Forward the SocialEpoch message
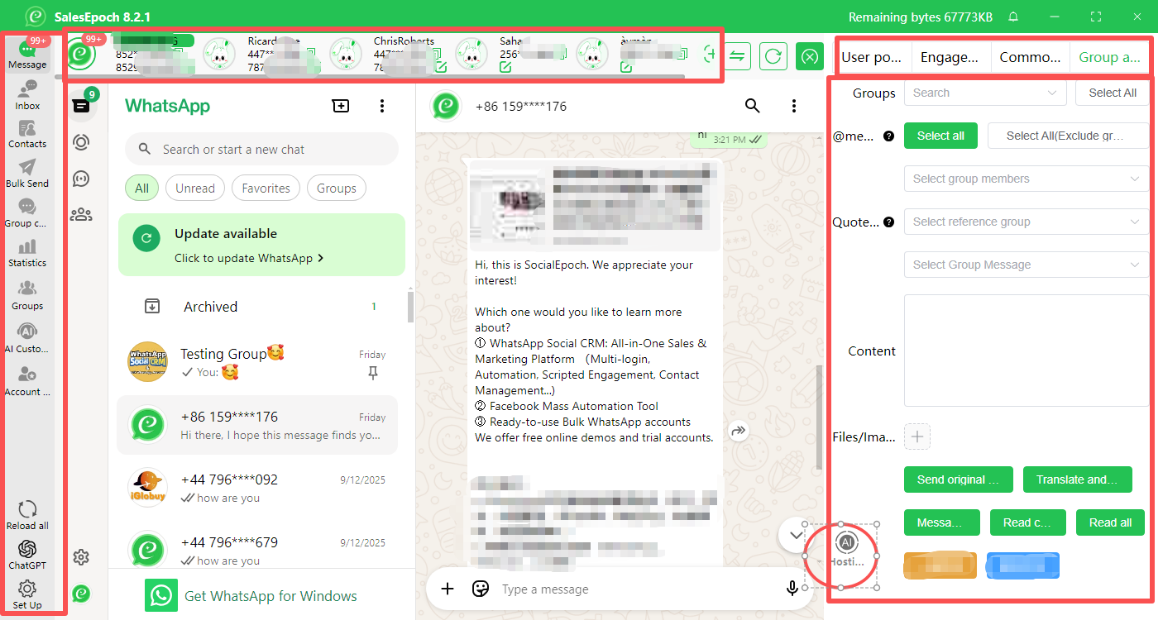This screenshot has width=1158, height=620. pos(739,431)
